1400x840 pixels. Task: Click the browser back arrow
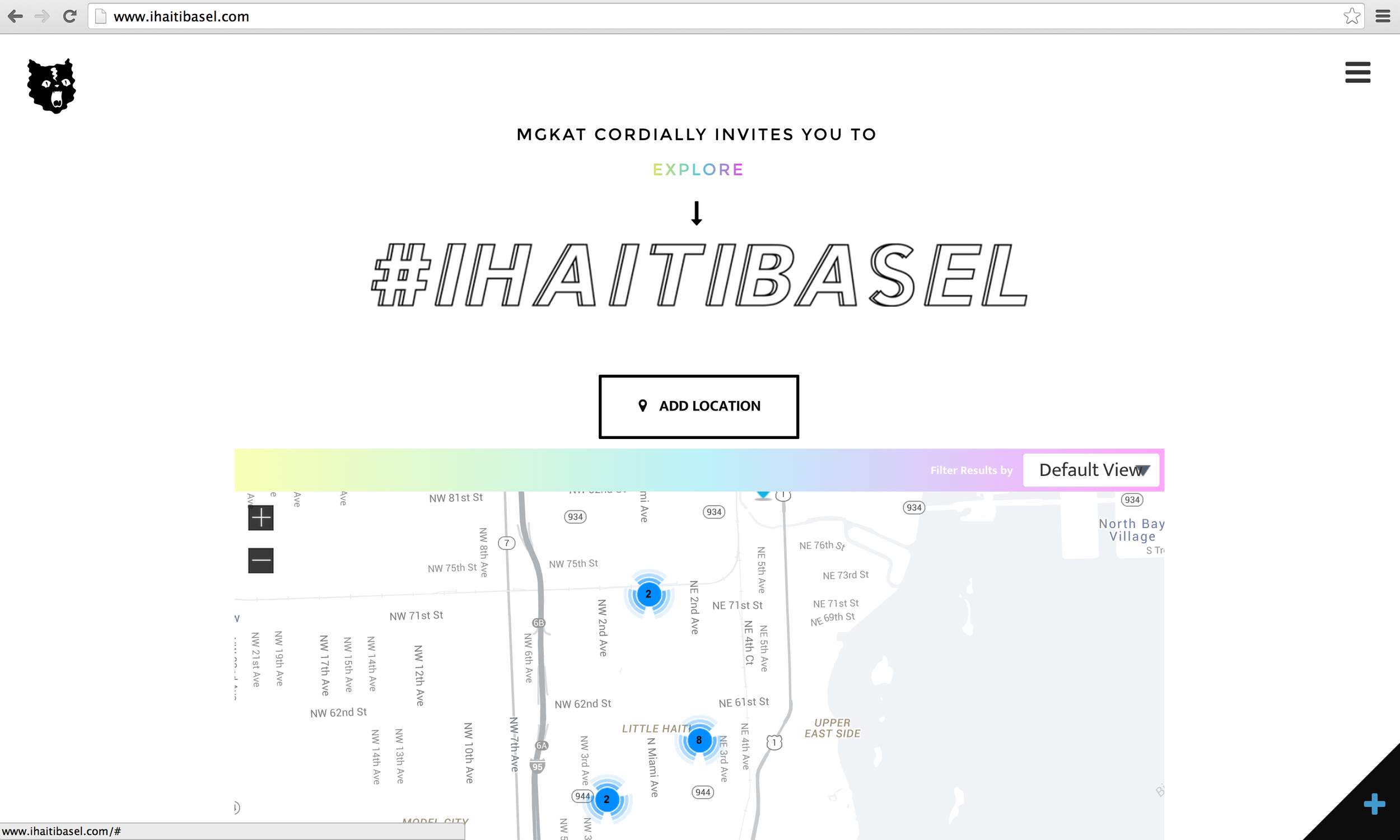pyautogui.click(x=15, y=16)
